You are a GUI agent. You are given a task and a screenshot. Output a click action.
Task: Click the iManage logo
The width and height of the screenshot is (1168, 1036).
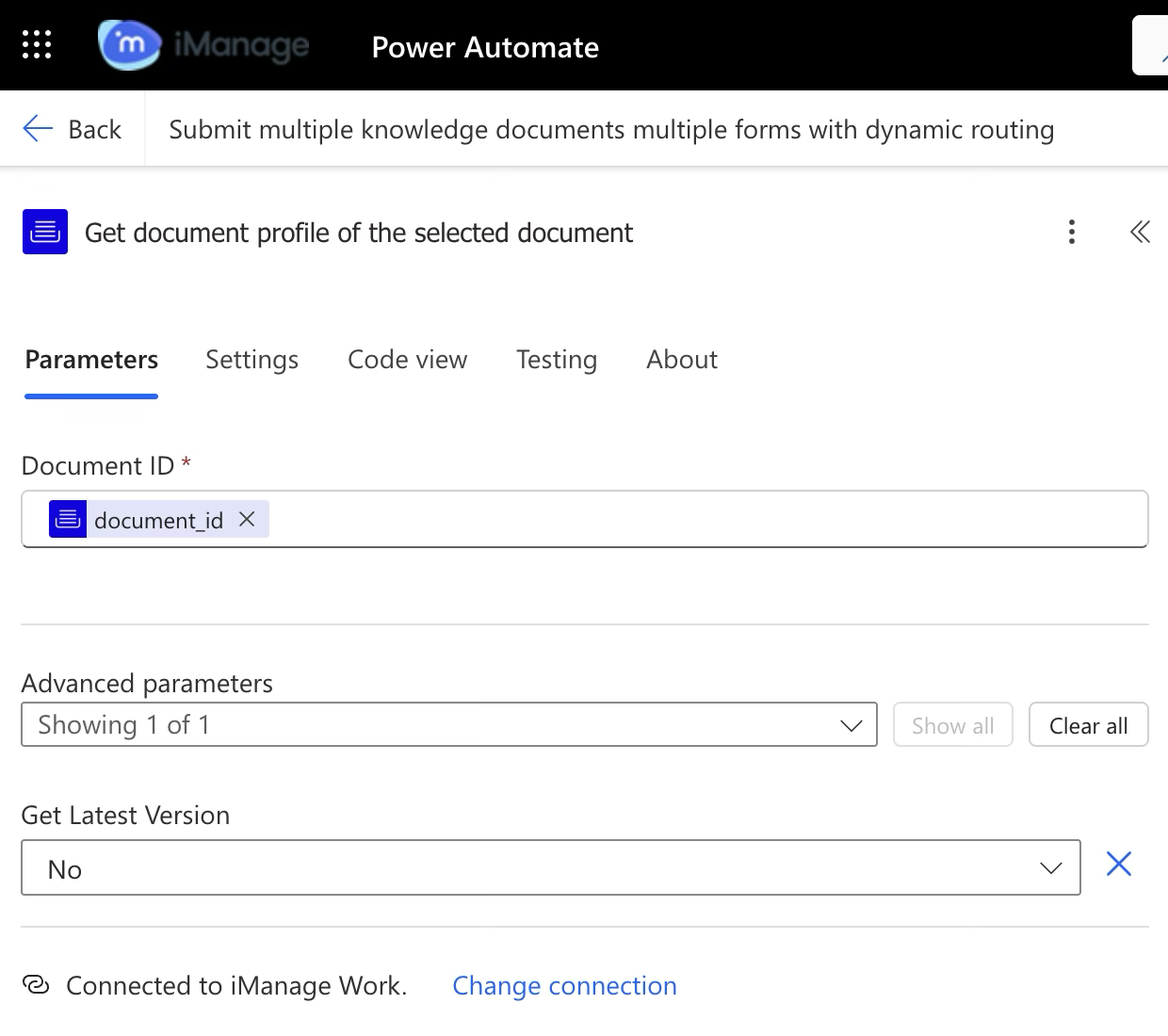[204, 44]
